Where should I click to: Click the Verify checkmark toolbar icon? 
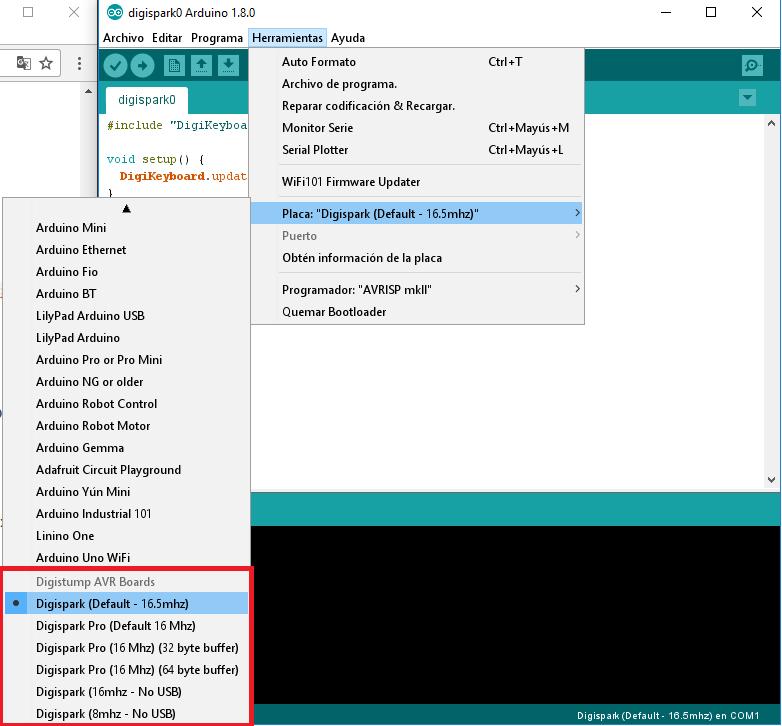coord(116,66)
